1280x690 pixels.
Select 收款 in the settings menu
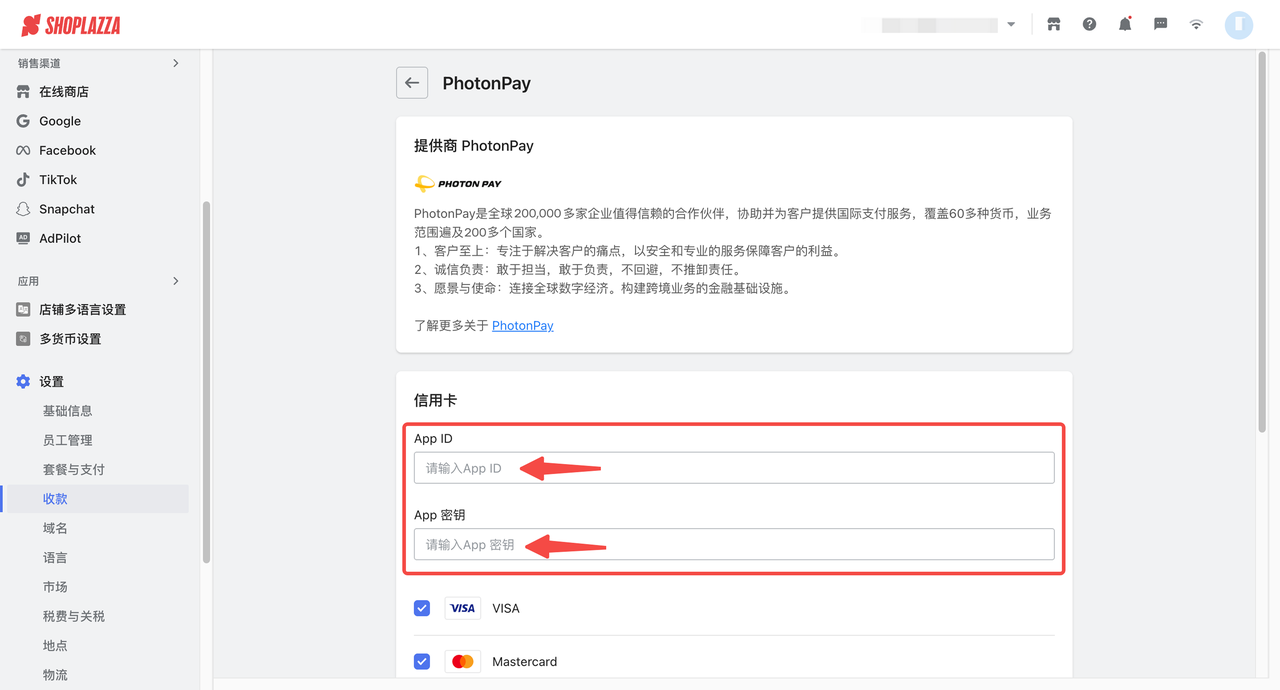tap(55, 498)
